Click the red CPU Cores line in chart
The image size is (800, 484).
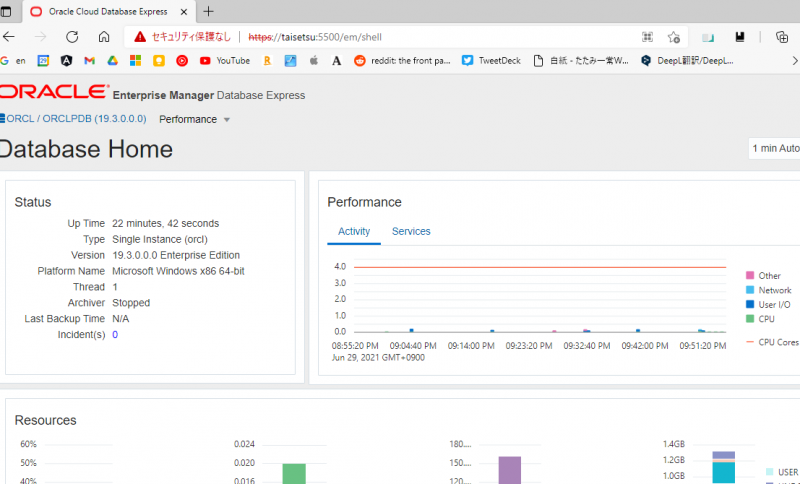coord(540,267)
